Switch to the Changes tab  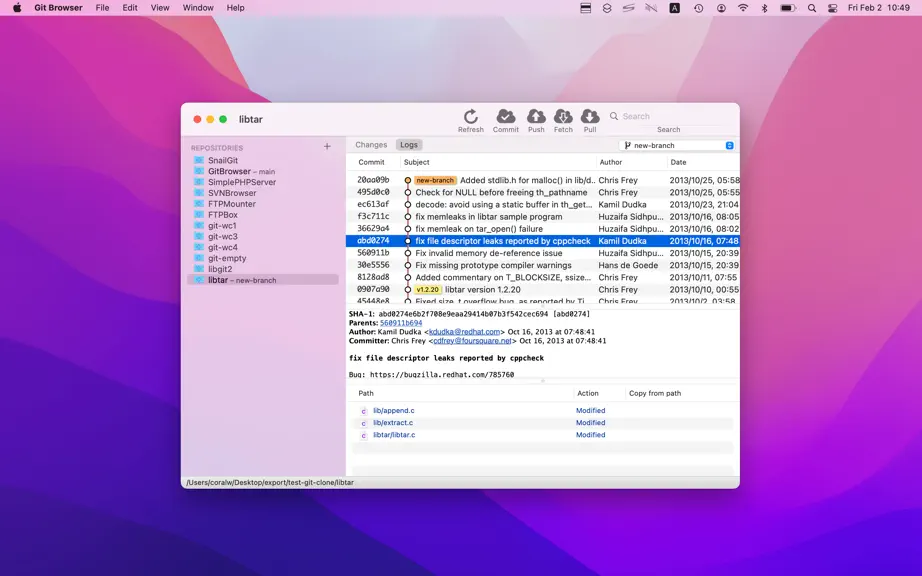[371, 145]
